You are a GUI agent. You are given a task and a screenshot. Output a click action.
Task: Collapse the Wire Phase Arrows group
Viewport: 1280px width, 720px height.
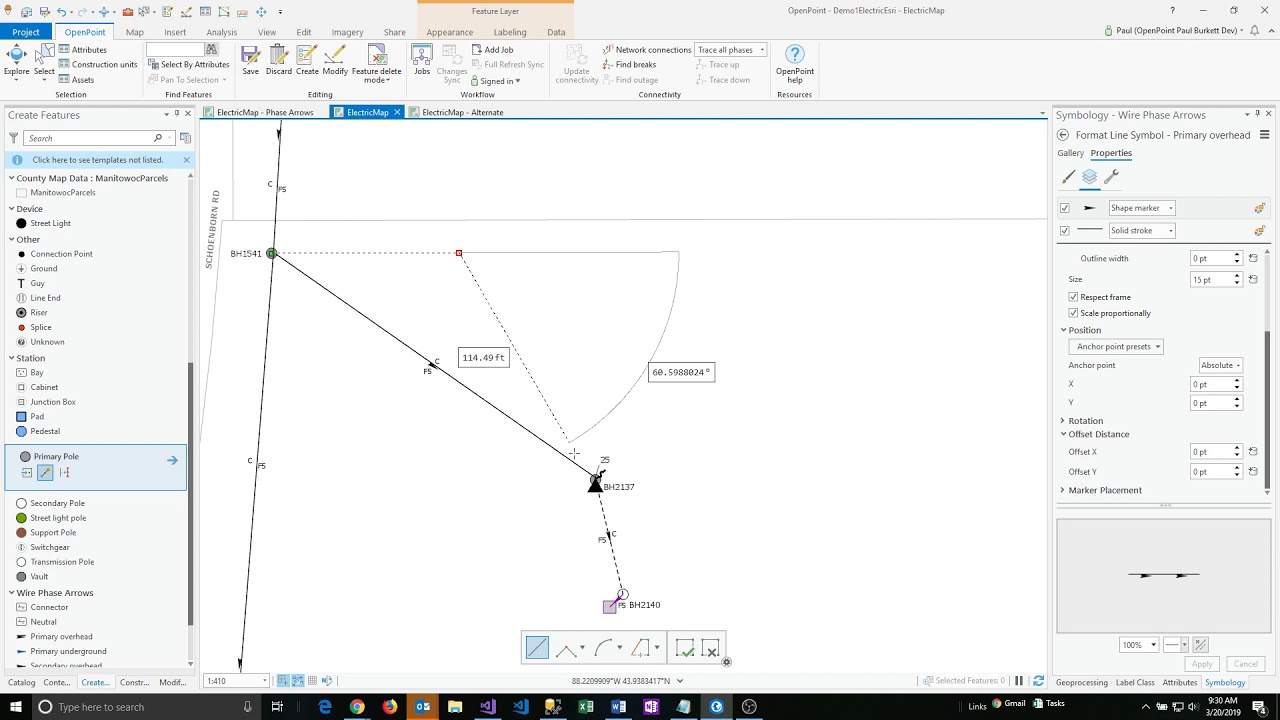click(12, 593)
